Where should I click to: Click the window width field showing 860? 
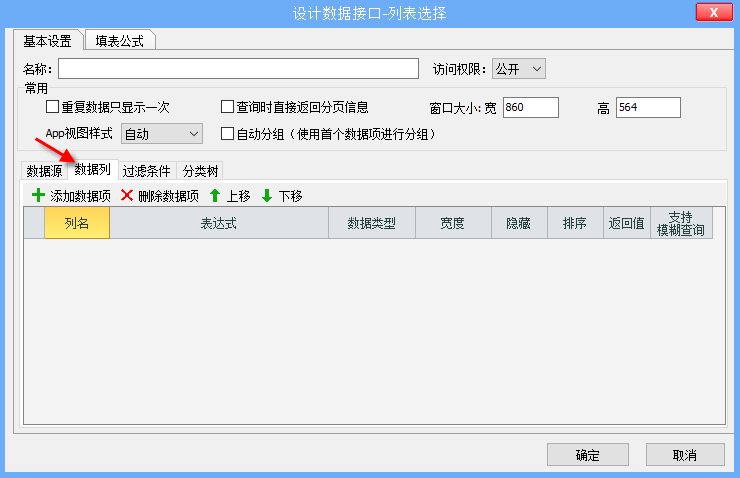tap(530, 107)
